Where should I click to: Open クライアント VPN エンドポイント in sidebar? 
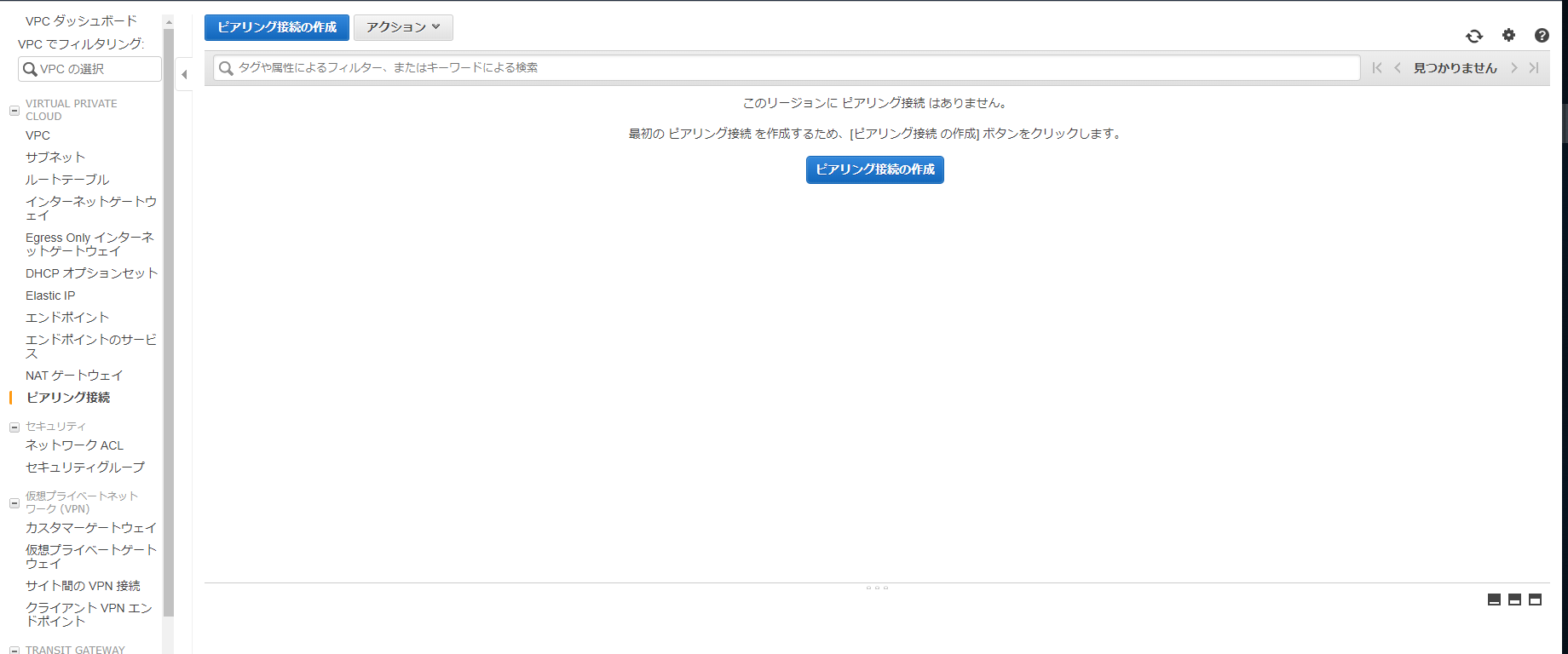pyautogui.click(x=89, y=615)
